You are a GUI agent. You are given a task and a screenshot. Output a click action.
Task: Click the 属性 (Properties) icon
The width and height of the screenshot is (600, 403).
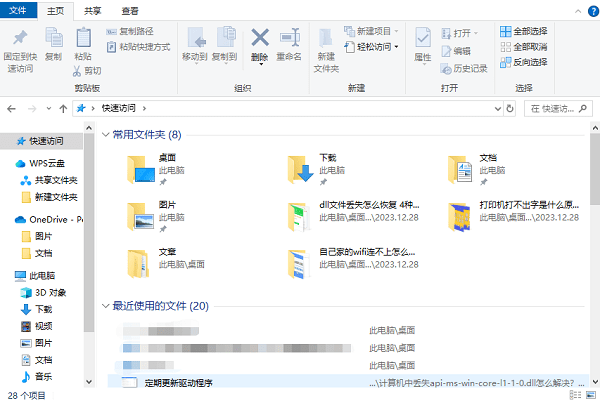coord(423,38)
